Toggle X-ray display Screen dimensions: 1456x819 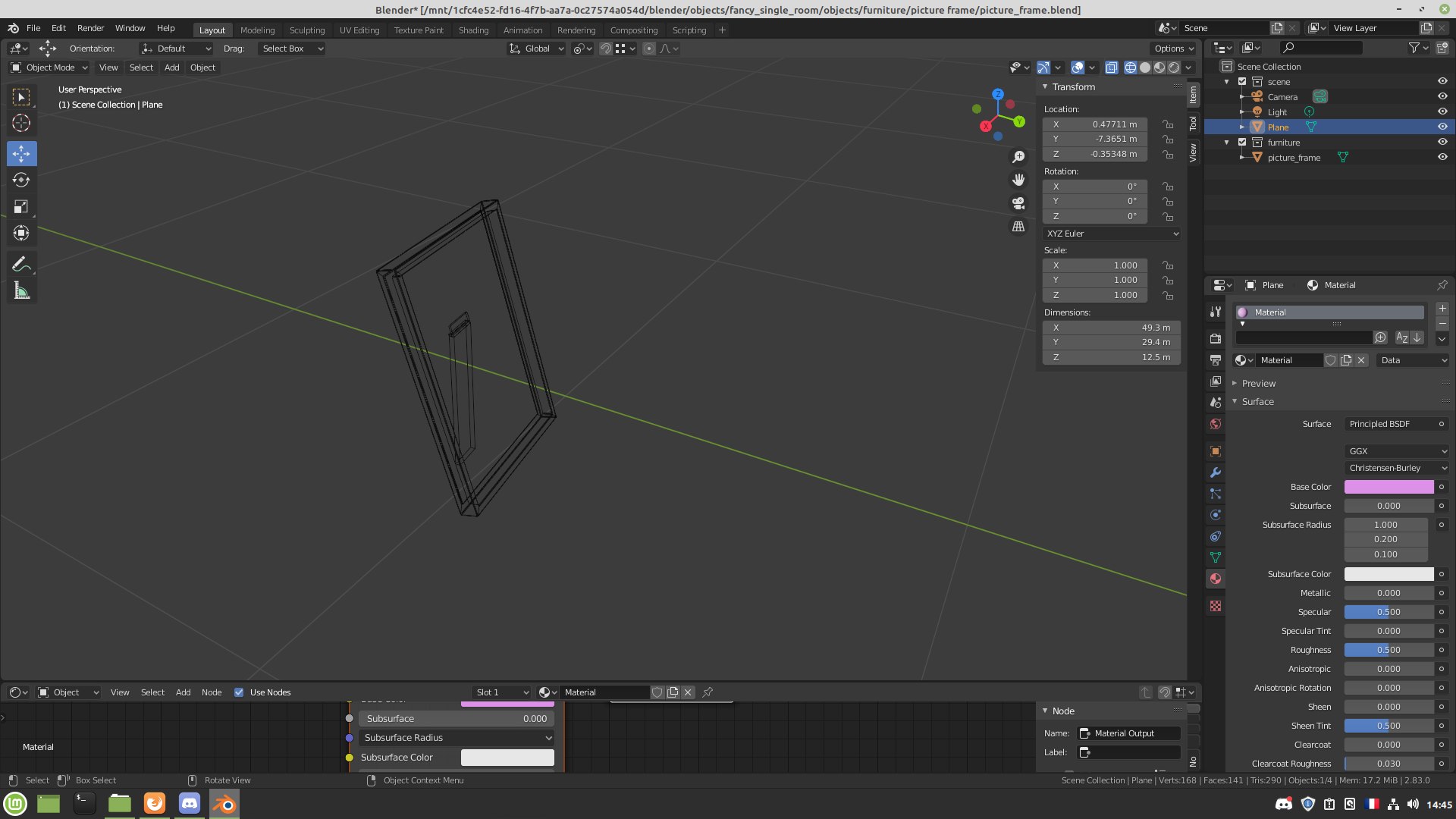point(1111,67)
